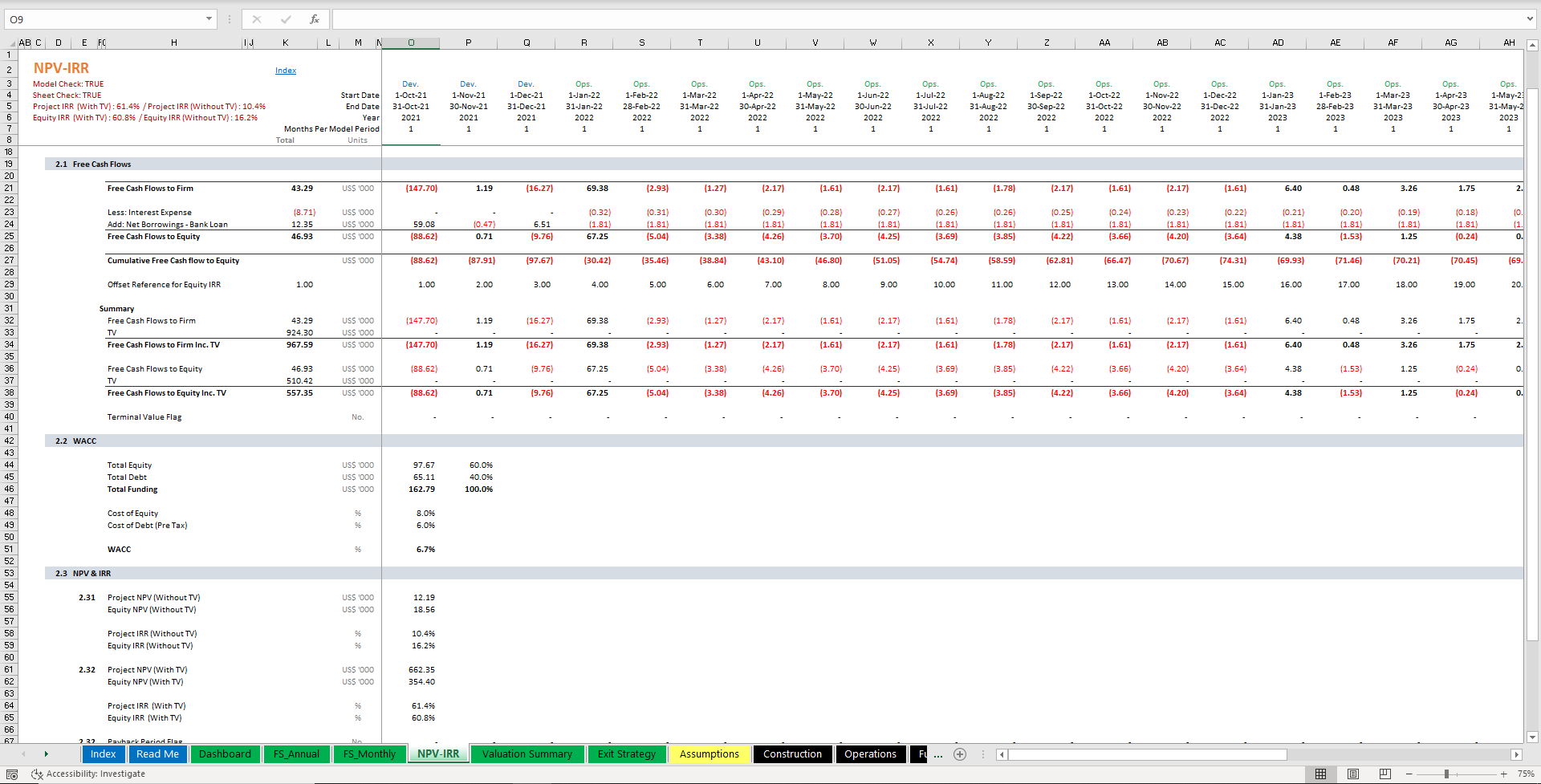Switch to the Dashboard sheet tab
This screenshot has height=784, width=1541.
pyautogui.click(x=225, y=754)
